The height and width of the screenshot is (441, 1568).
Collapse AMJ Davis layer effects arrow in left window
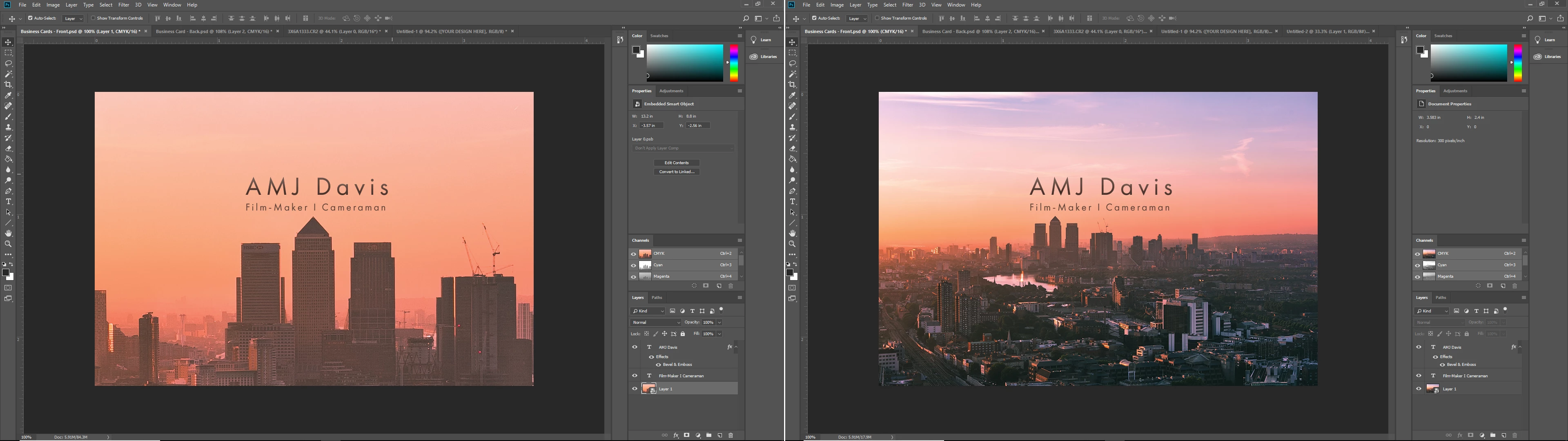[x=736, y=347]
